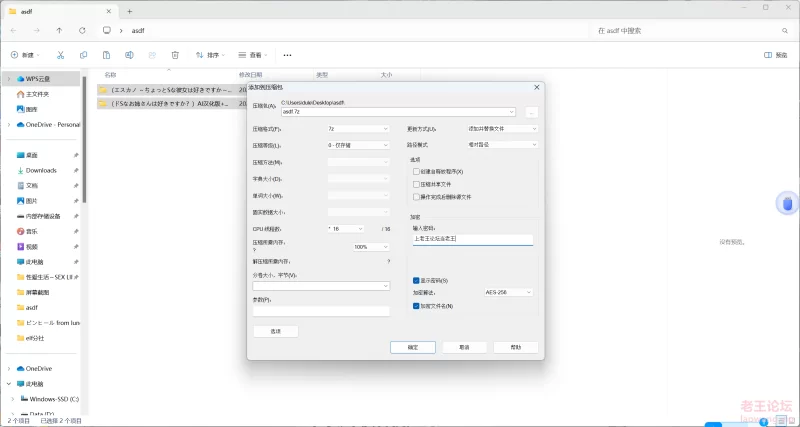Screen dimensions: 800x427
Task: Click 选项 Options button in archive dialog
Action: [276, 332]
